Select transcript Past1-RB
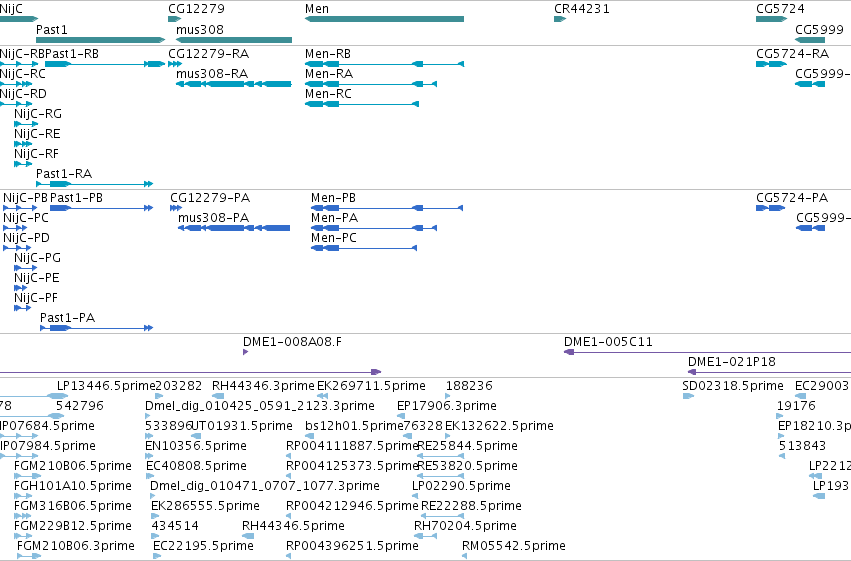851x561 pixels. pos(105,64)
